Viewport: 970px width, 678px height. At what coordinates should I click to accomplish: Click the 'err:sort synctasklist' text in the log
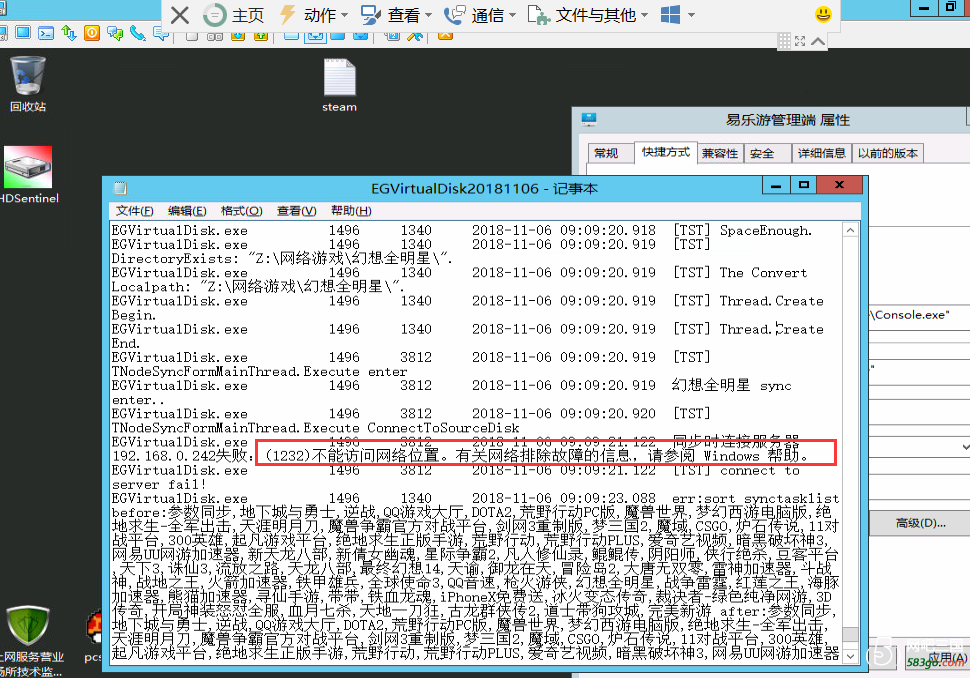756,499
